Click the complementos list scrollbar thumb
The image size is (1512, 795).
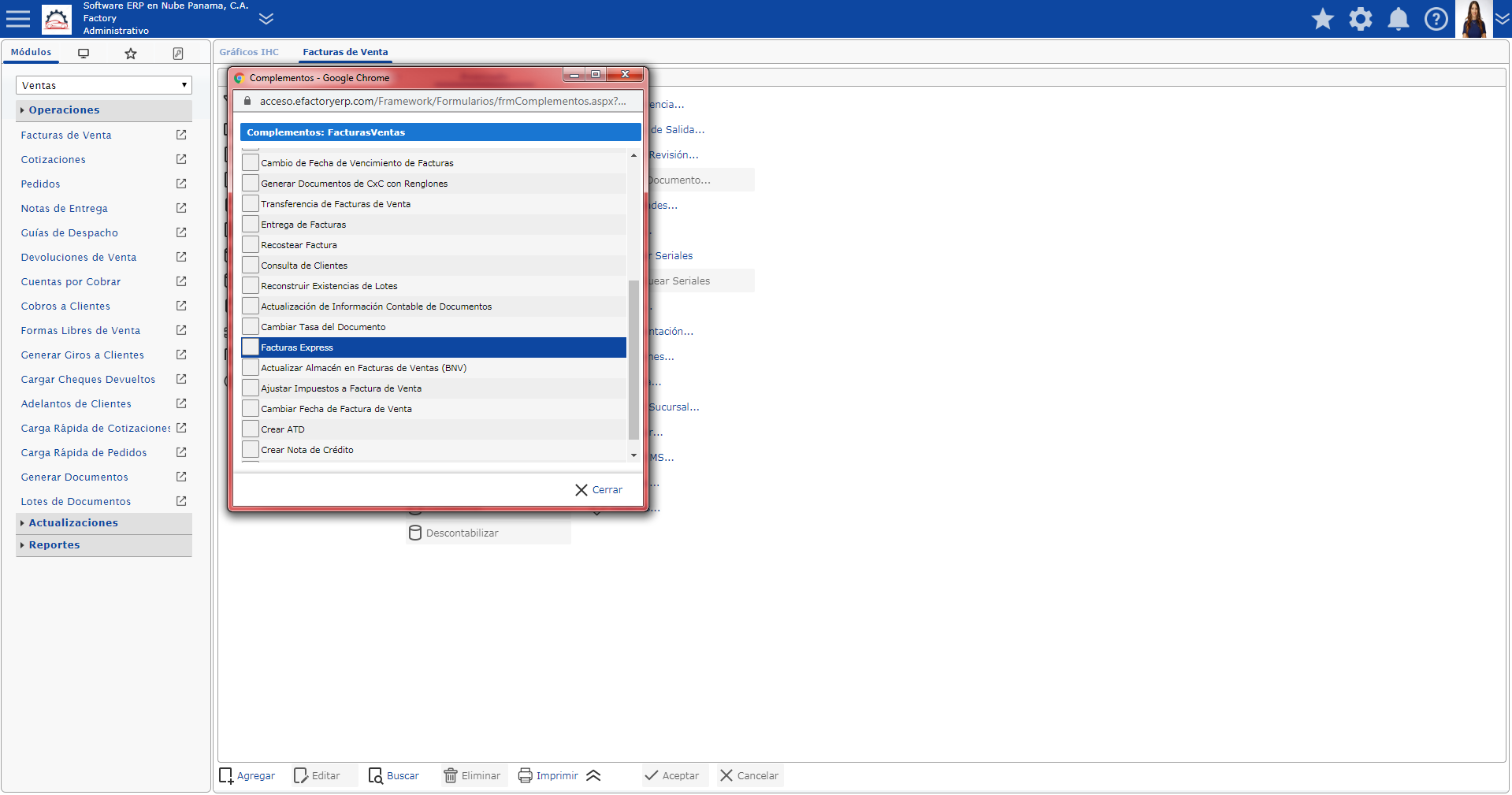click(x=633, y=358)
